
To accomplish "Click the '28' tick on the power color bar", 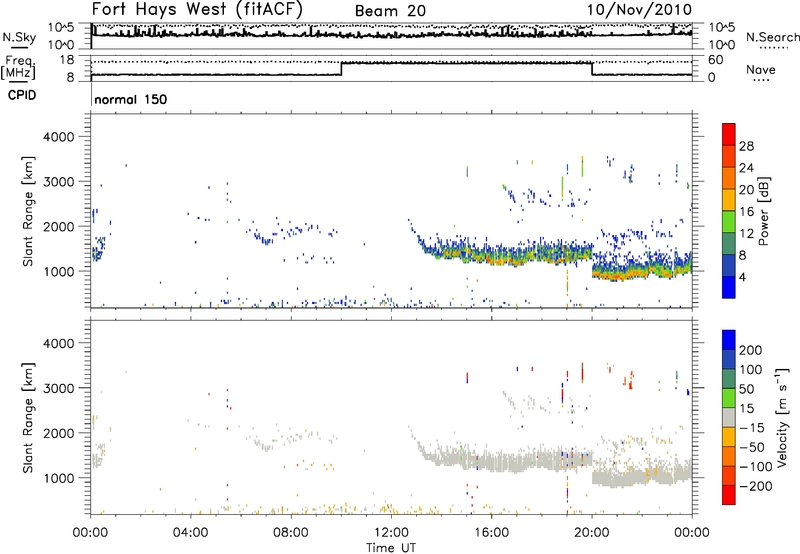I will pyautogui.click(x=746, y=146).
